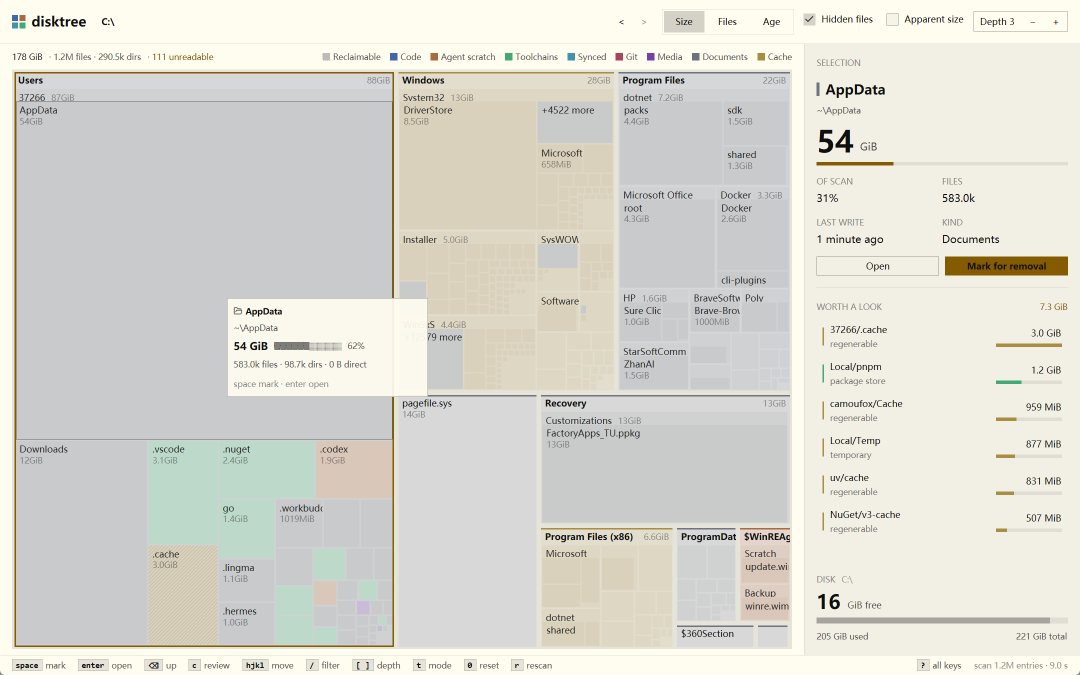Click the space mark shortcut hint
Screen dimensions: 1080x675
point(39,665)
